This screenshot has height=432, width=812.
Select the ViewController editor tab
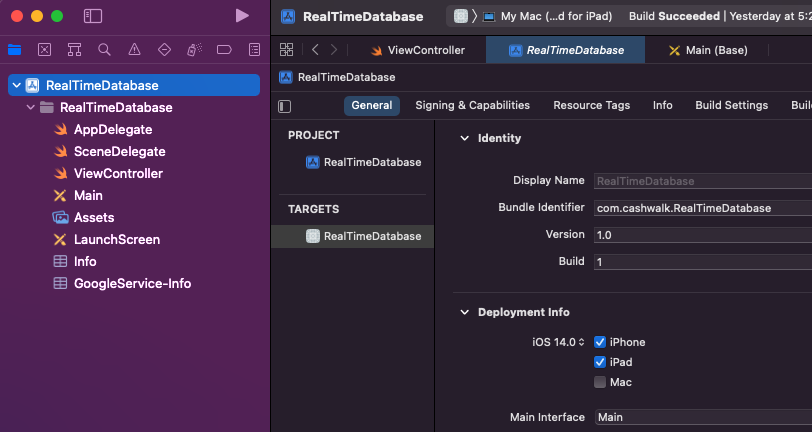click(x=417, y=50)
